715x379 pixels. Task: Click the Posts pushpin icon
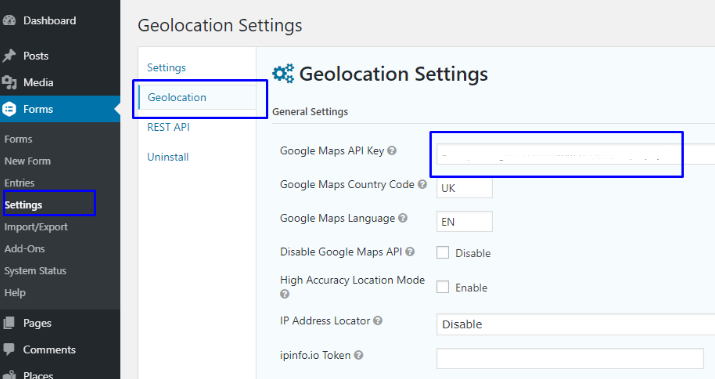click(x=9, y=56)
